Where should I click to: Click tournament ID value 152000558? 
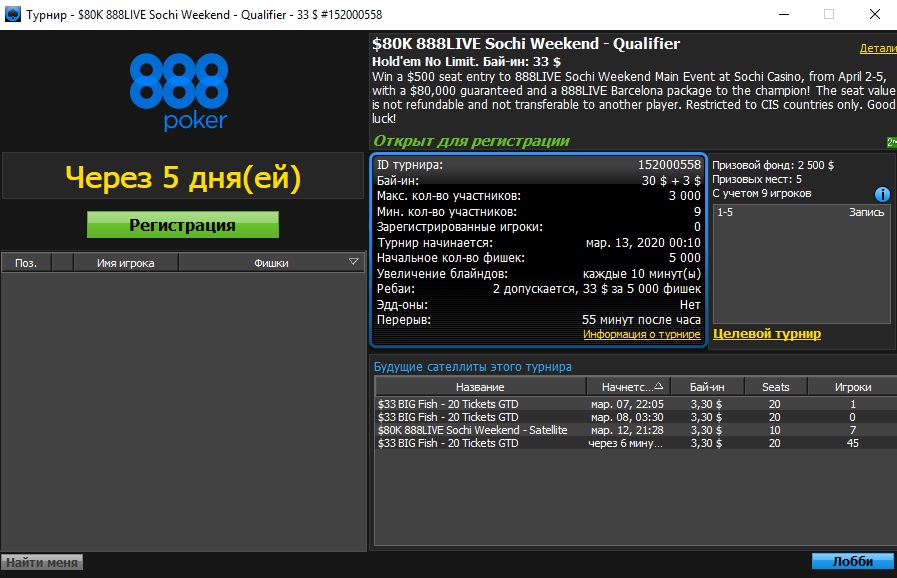point(669,165)
